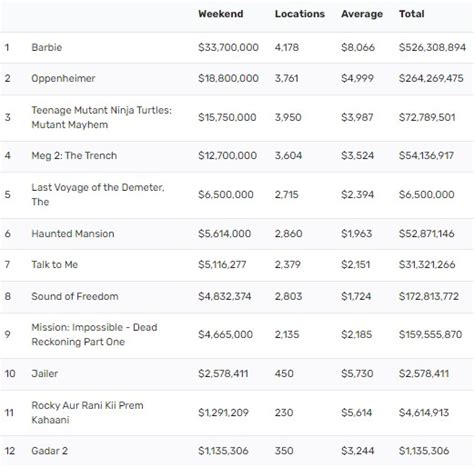Click the Weekend column header
This screenshot has height=467, width=474.
coord(221,14)
